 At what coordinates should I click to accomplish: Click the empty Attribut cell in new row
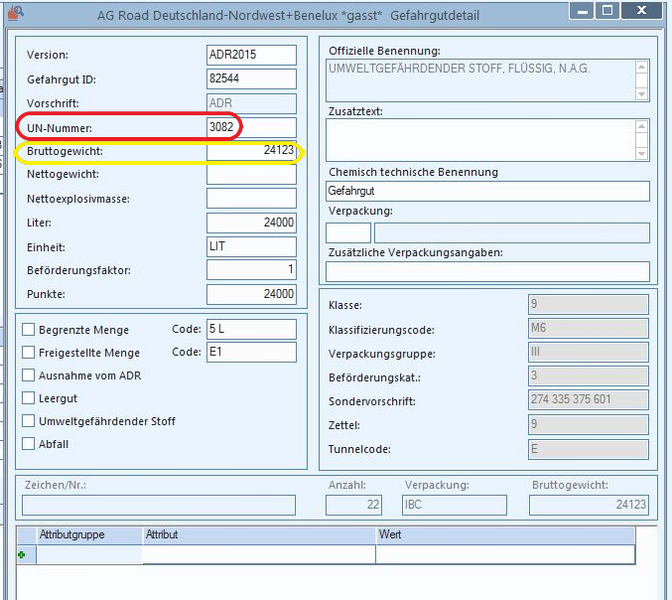click(x=259, y=555)
